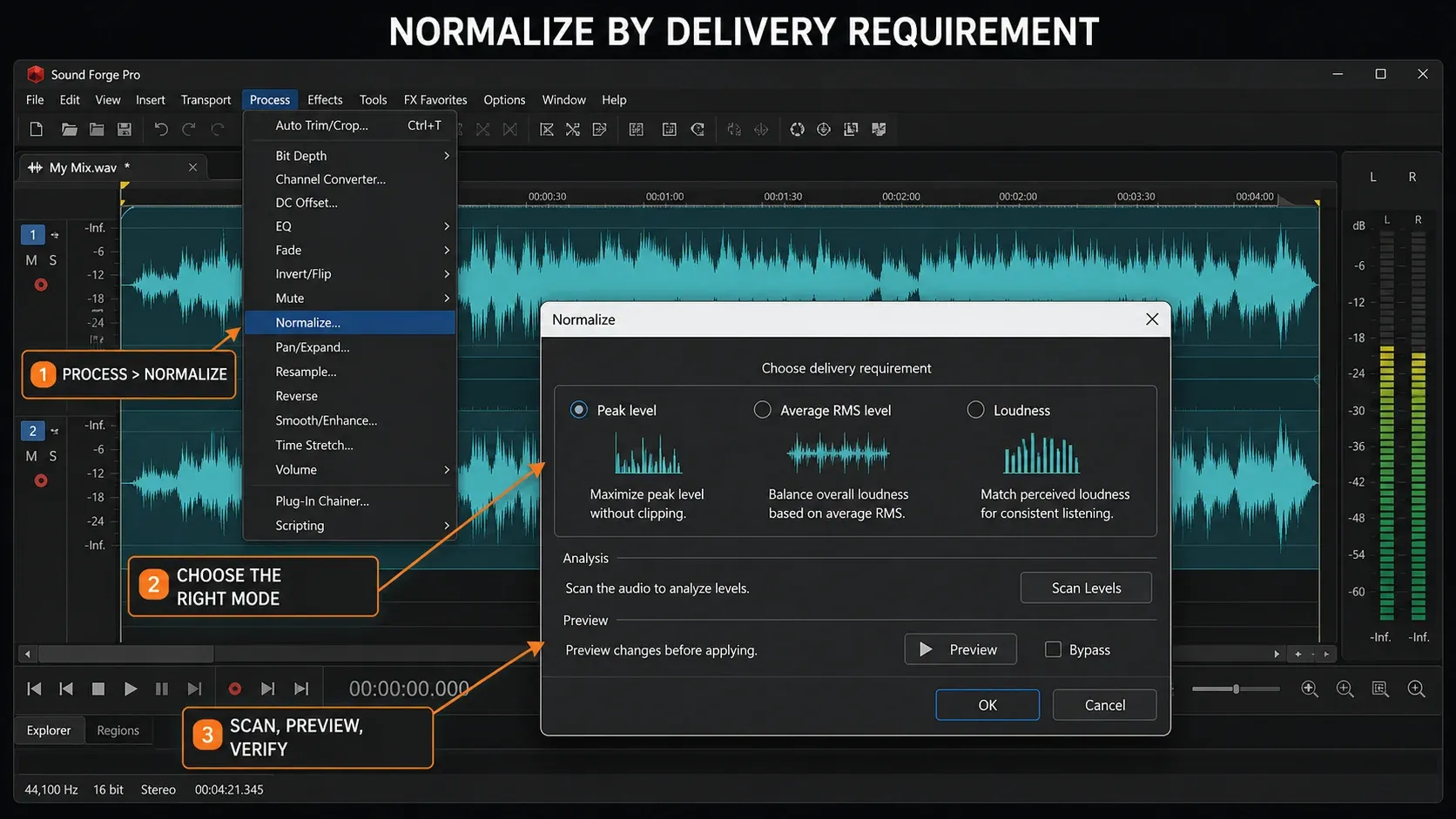The height and width of the screenshot is (819, 1456).
Task: Click the Cancel button
Action: [x=1104, y=705]
